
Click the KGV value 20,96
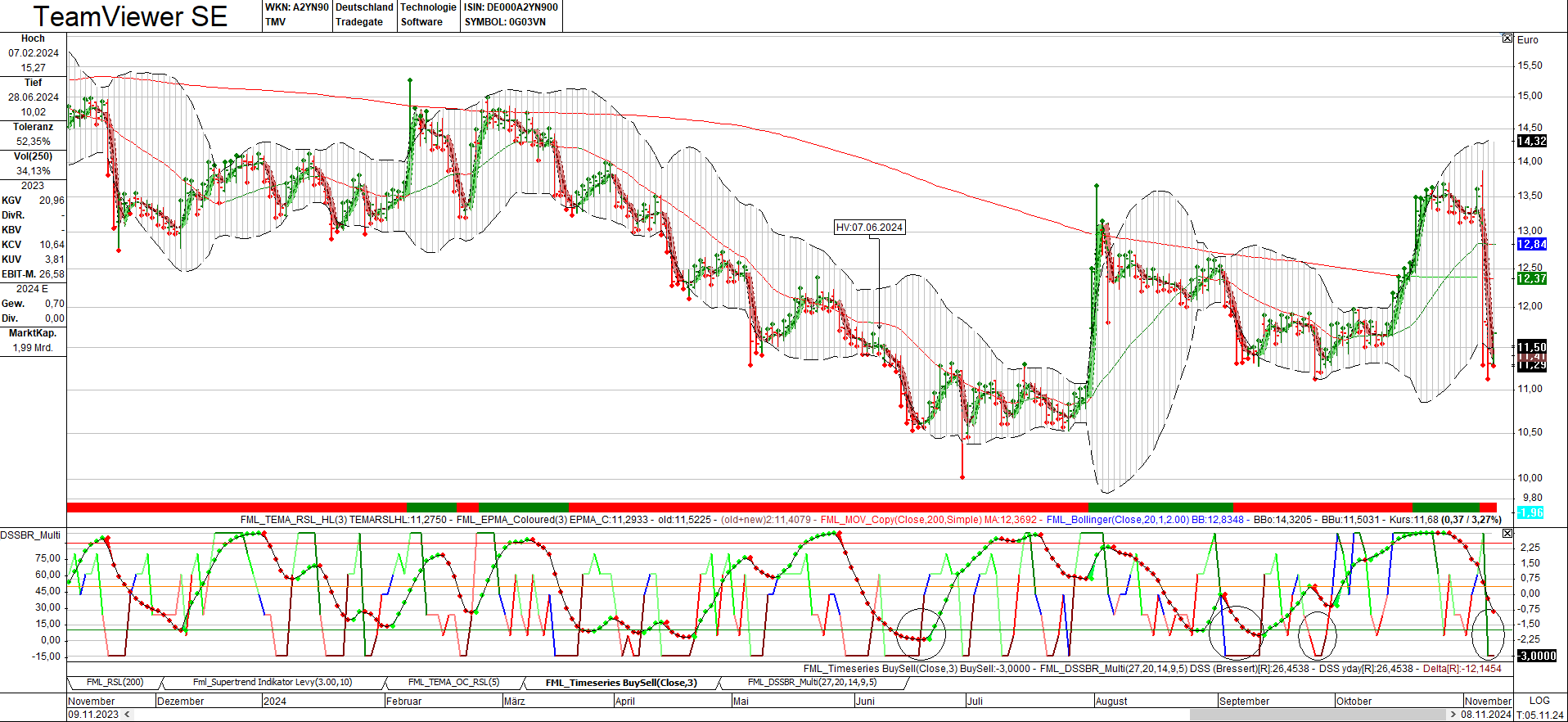(x=52, y=201)
